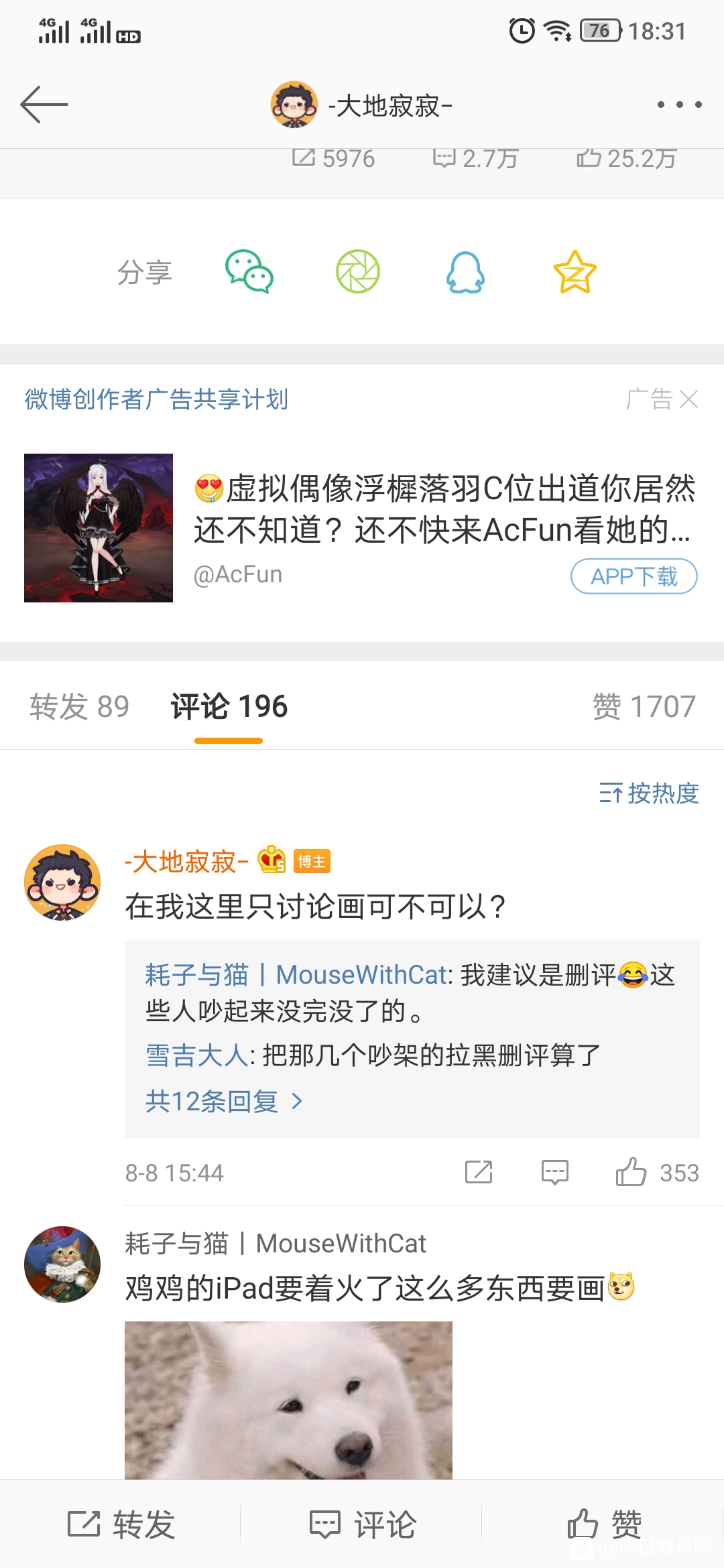Share to WeChat Moments shutter icon
Viewport: 724px width, 1568px height.
358,272
